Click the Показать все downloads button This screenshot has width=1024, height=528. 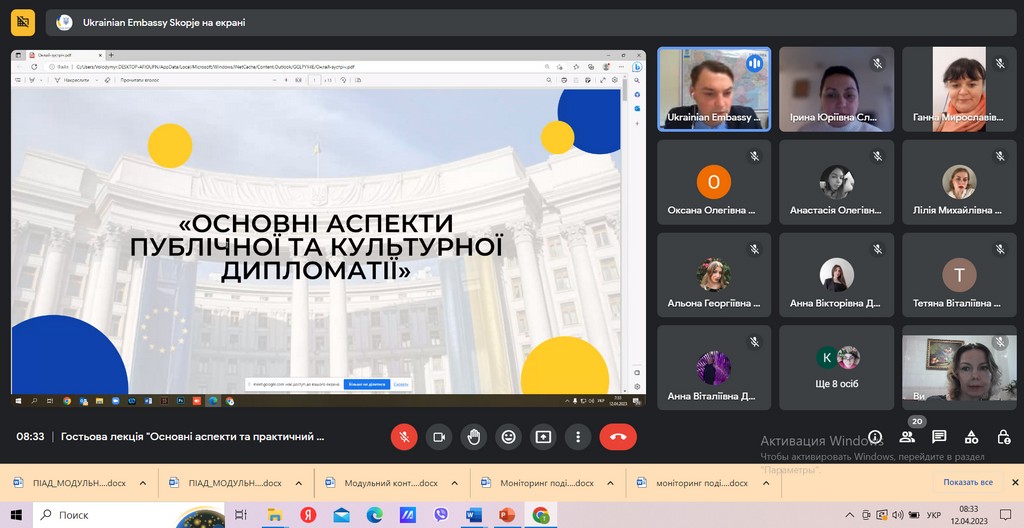point(967,482)
